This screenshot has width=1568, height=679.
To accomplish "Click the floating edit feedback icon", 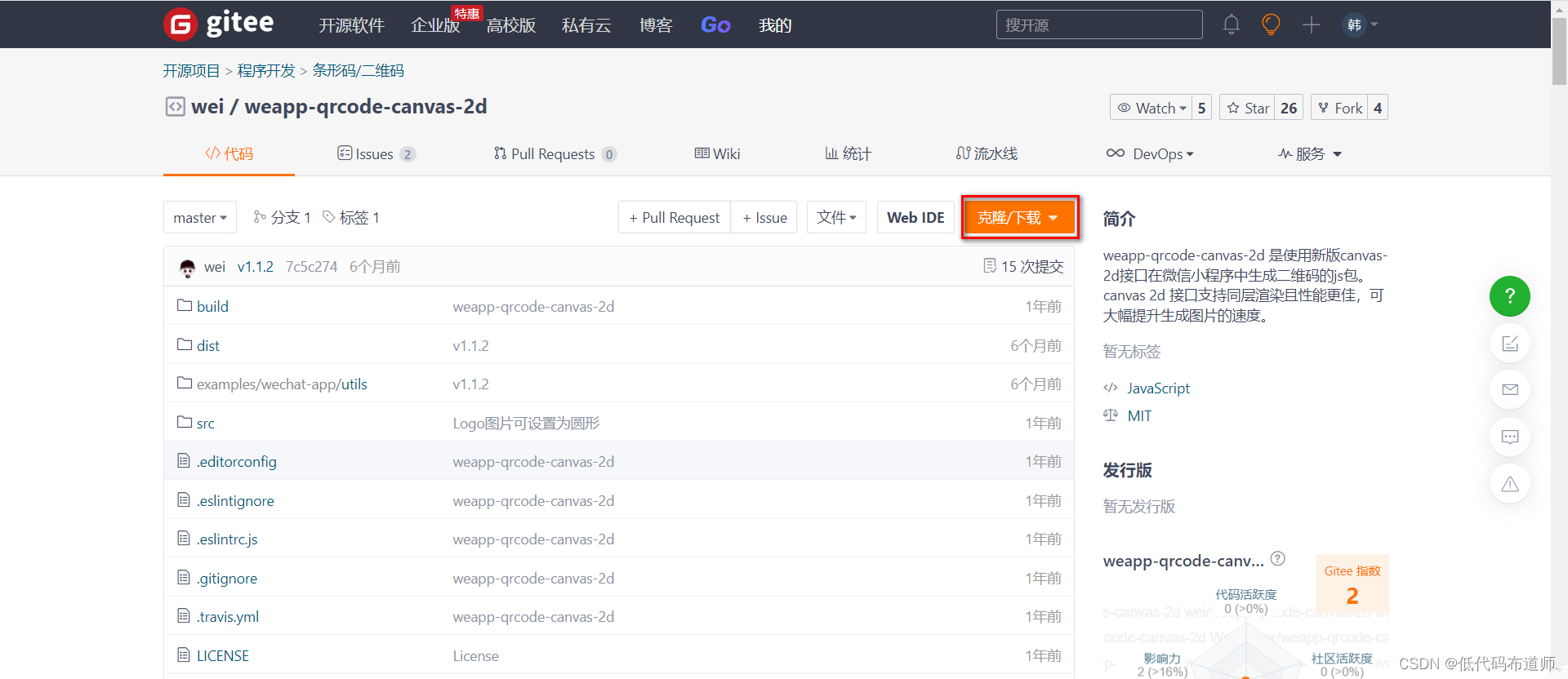I will pos(1510,343).
